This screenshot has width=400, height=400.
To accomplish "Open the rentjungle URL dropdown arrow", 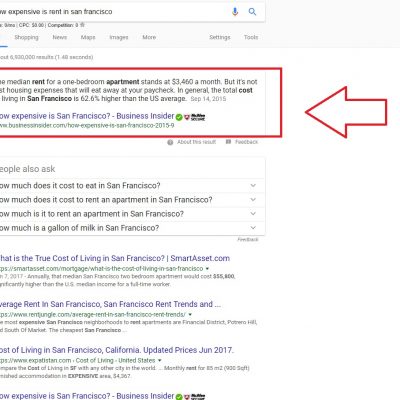I will 190,315.
